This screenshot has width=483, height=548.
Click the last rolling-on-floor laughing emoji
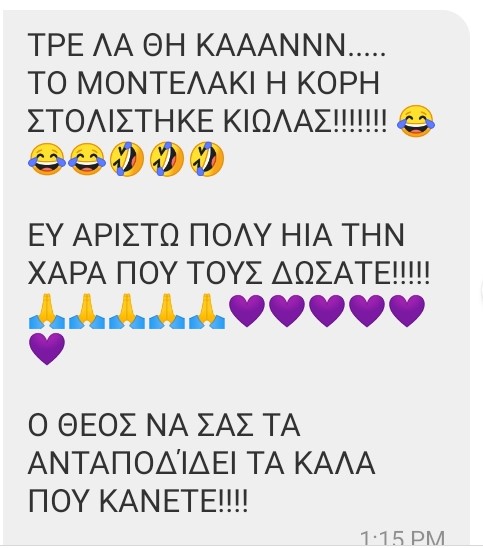[207, 159]
